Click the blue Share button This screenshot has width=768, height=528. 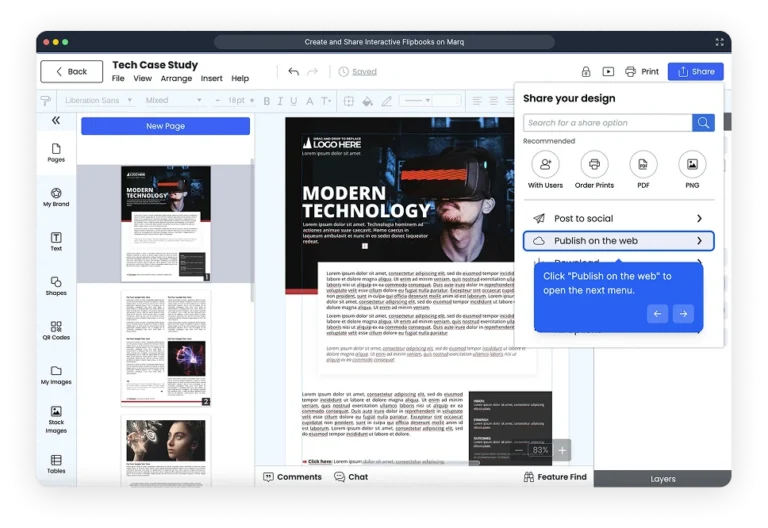coord(696,72)
